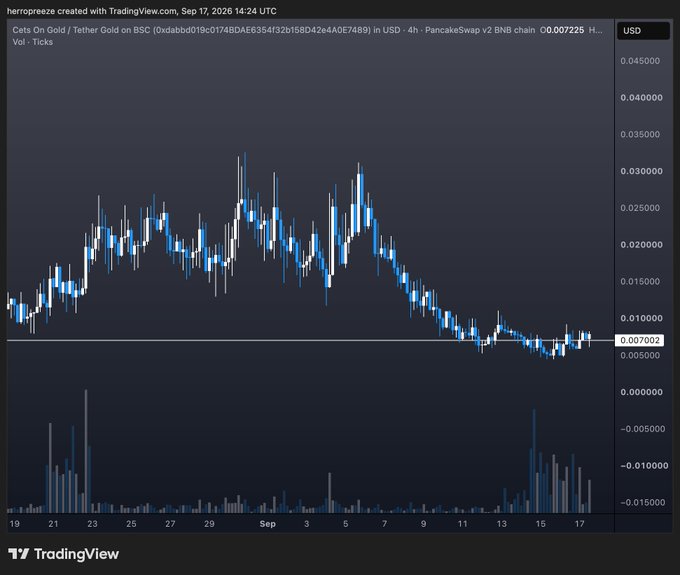Click the 0.015000 price axis label

[640, 281]
